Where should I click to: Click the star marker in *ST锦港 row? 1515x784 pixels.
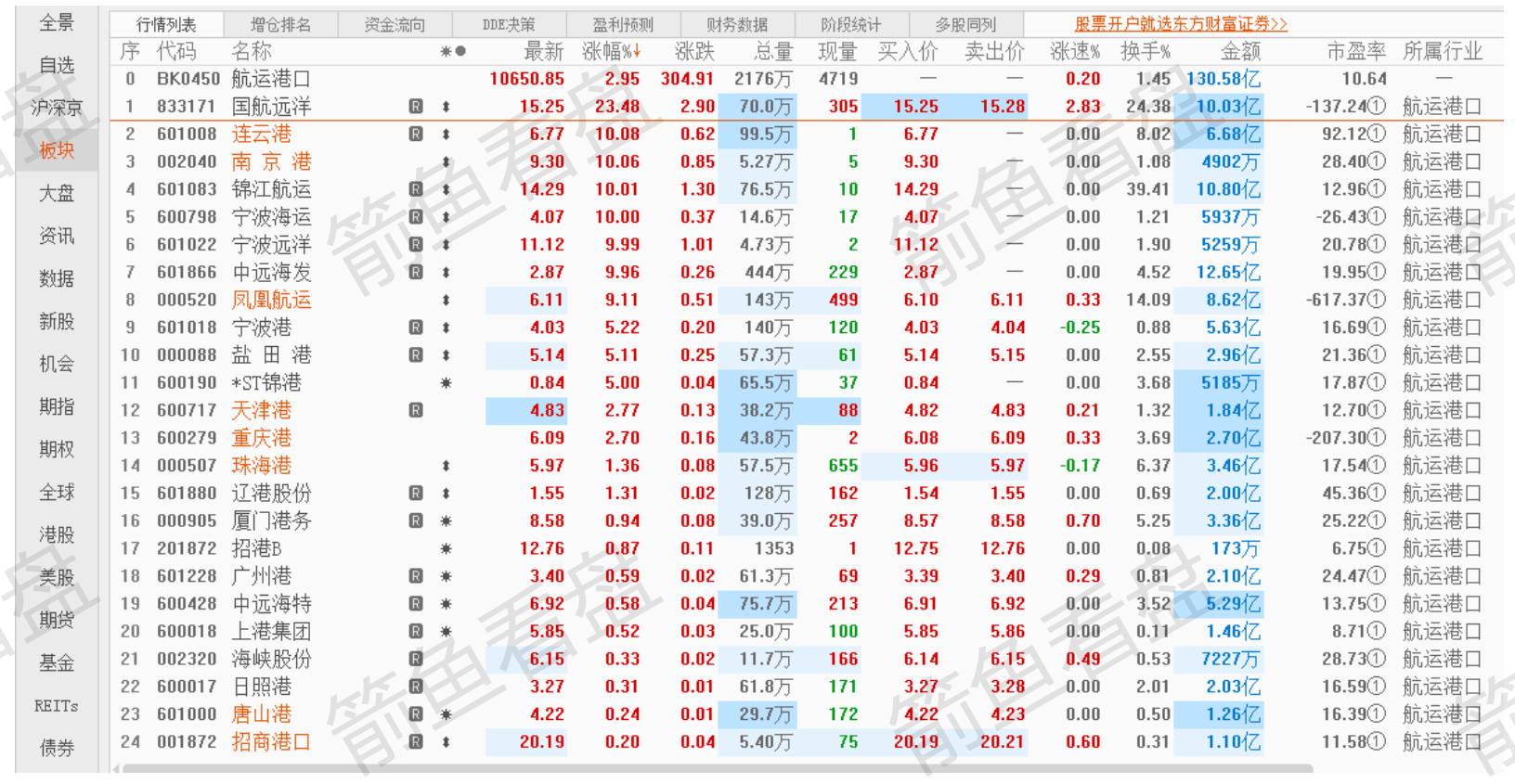(x=447, y=383)
